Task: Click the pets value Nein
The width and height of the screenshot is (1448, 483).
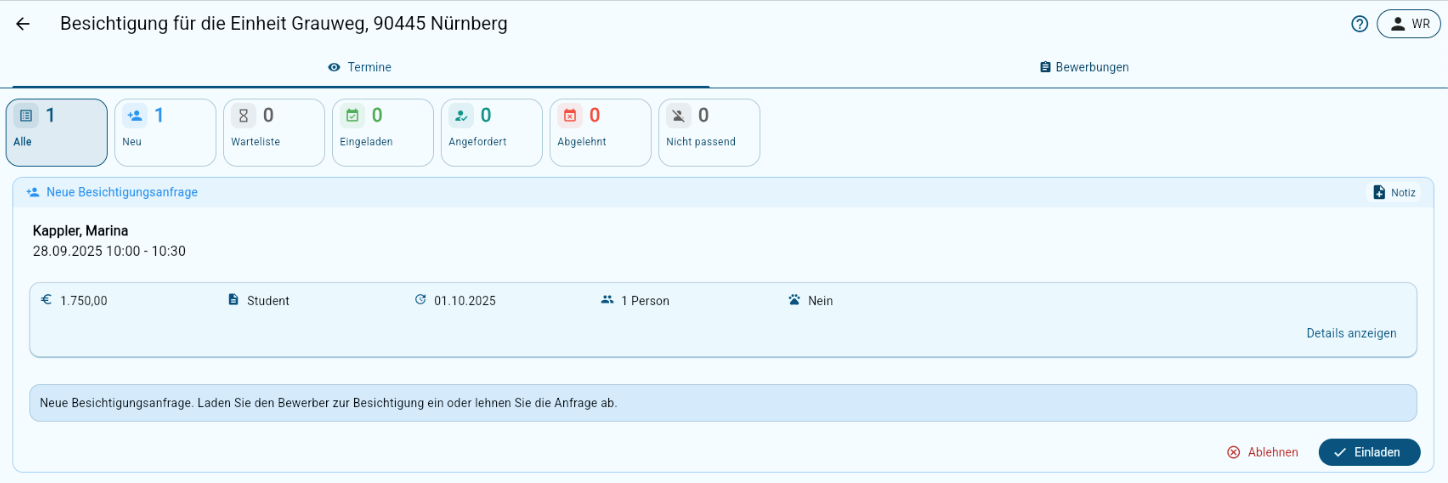Action: [820, 300]
